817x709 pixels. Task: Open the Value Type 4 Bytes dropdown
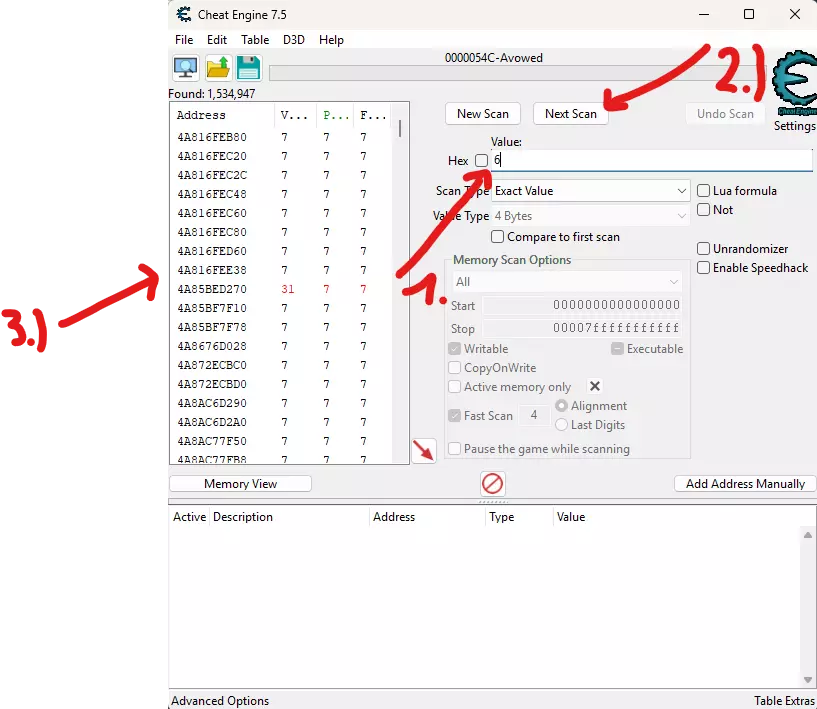tap(590, 216)
